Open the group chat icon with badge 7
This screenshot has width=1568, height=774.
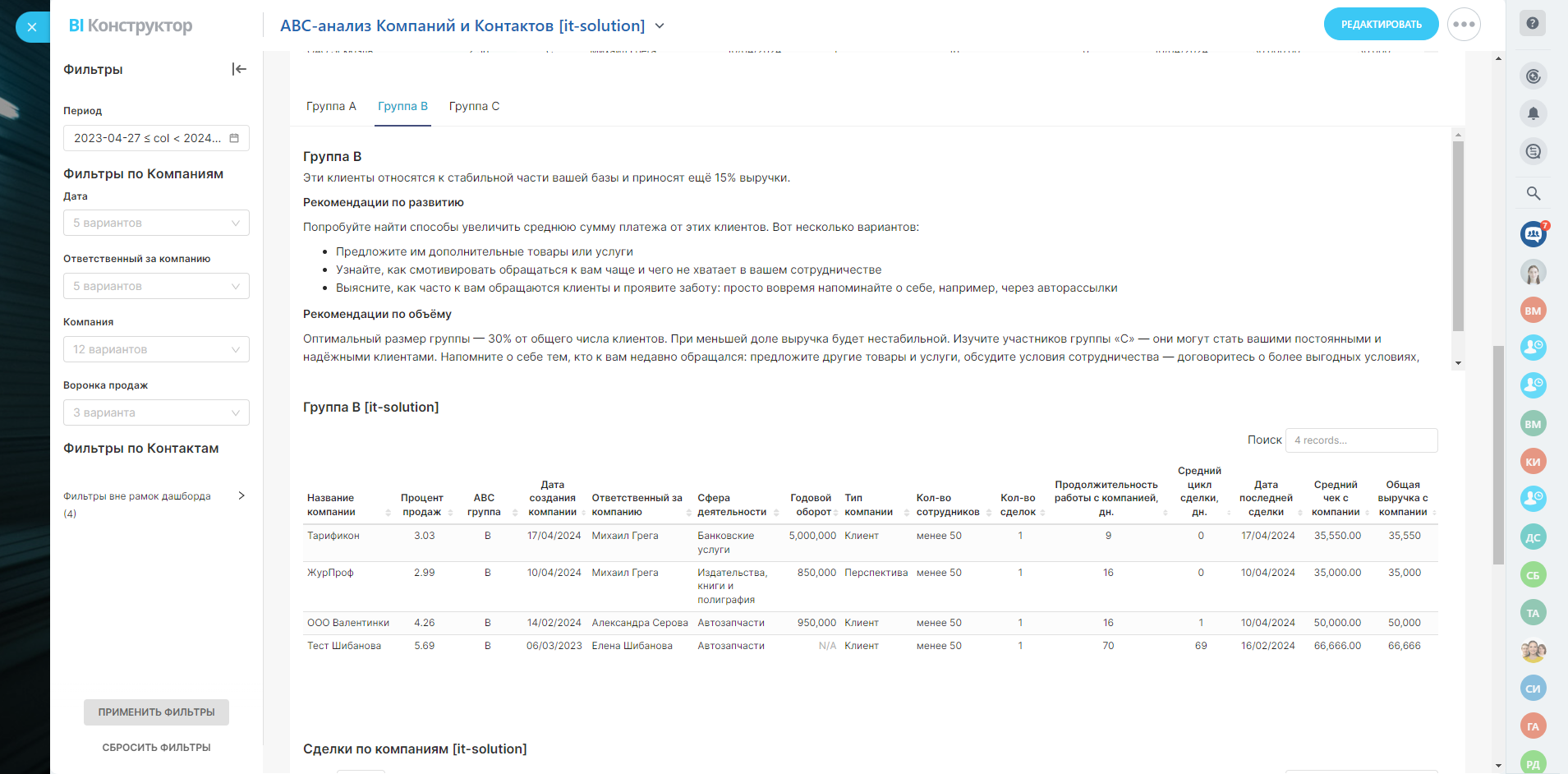click(x=1533, y=234)
